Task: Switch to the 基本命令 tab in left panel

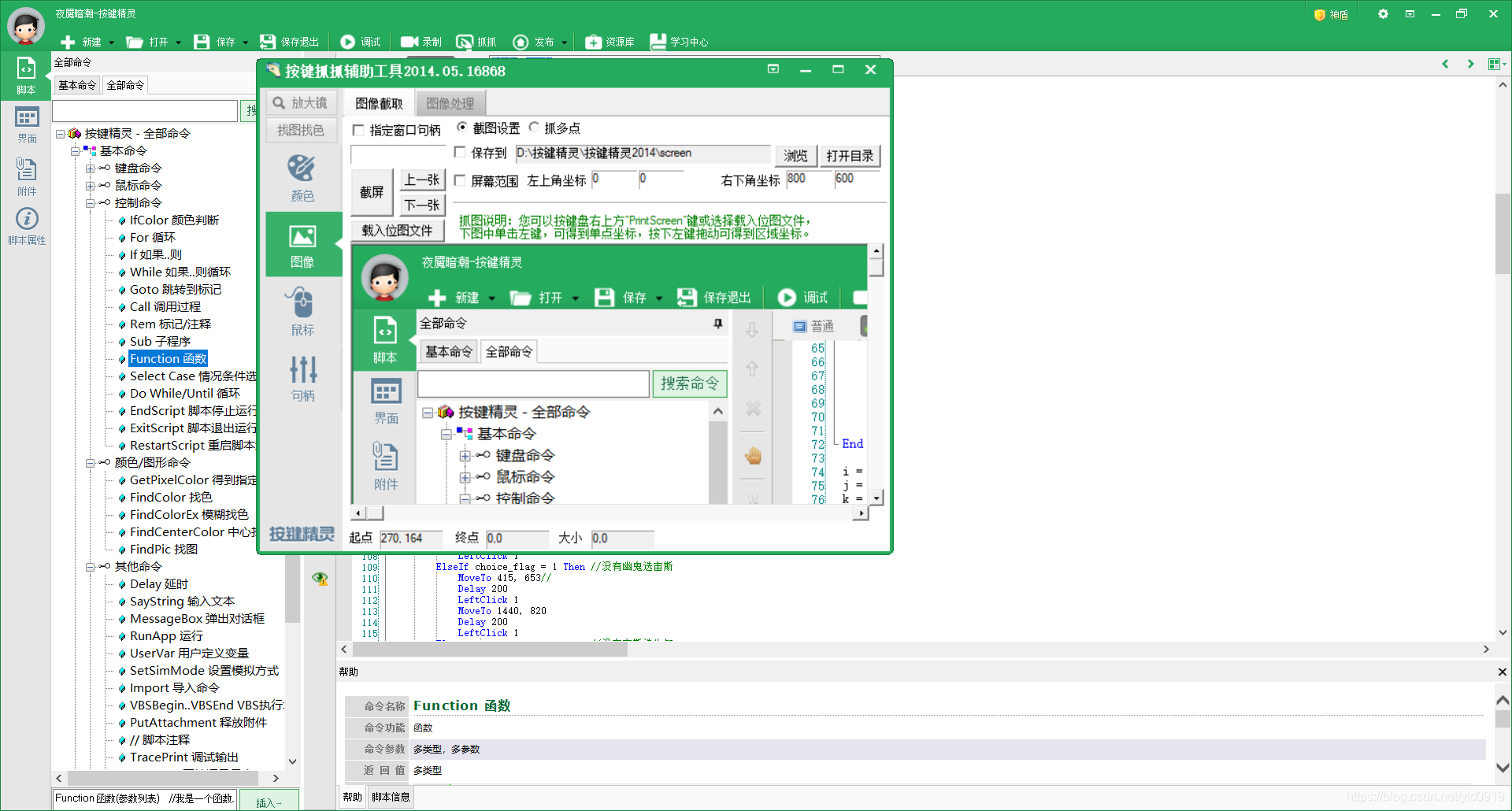Action: point(77,85)
